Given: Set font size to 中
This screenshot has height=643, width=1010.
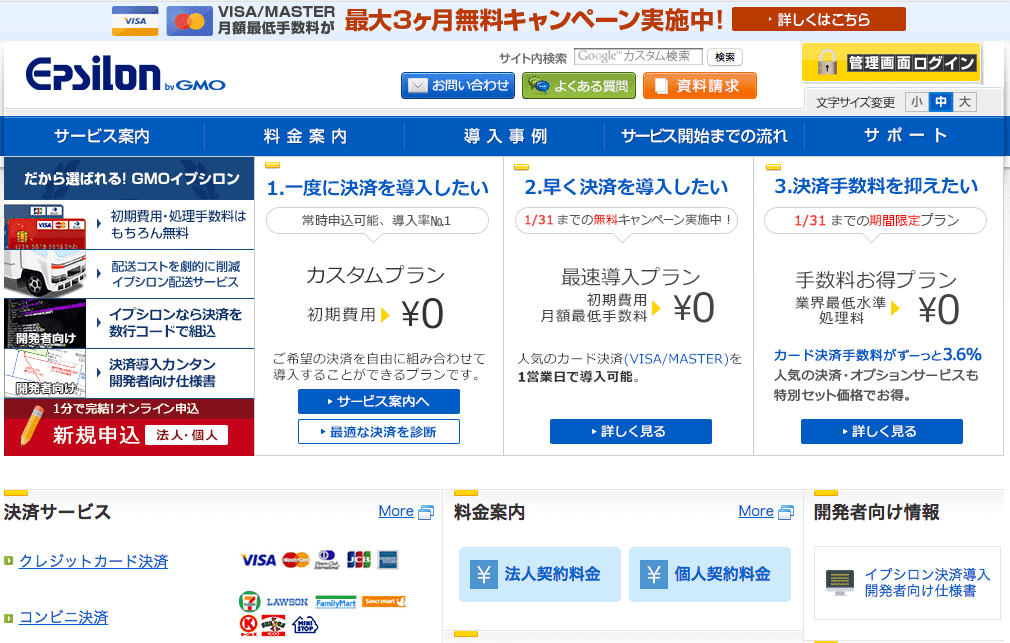Looking at the screenshot, I should point(940,102).
